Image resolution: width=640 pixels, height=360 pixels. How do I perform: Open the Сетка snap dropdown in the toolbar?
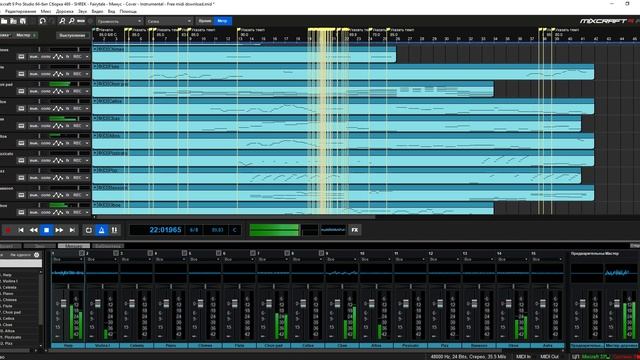tap(169, 21)
